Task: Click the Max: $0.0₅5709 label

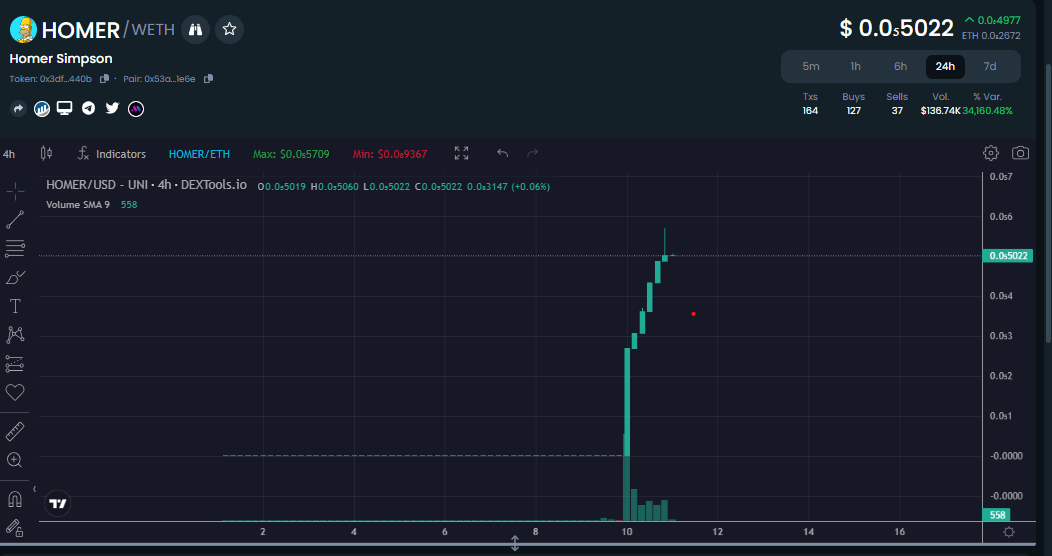Action: pos(291,154)
